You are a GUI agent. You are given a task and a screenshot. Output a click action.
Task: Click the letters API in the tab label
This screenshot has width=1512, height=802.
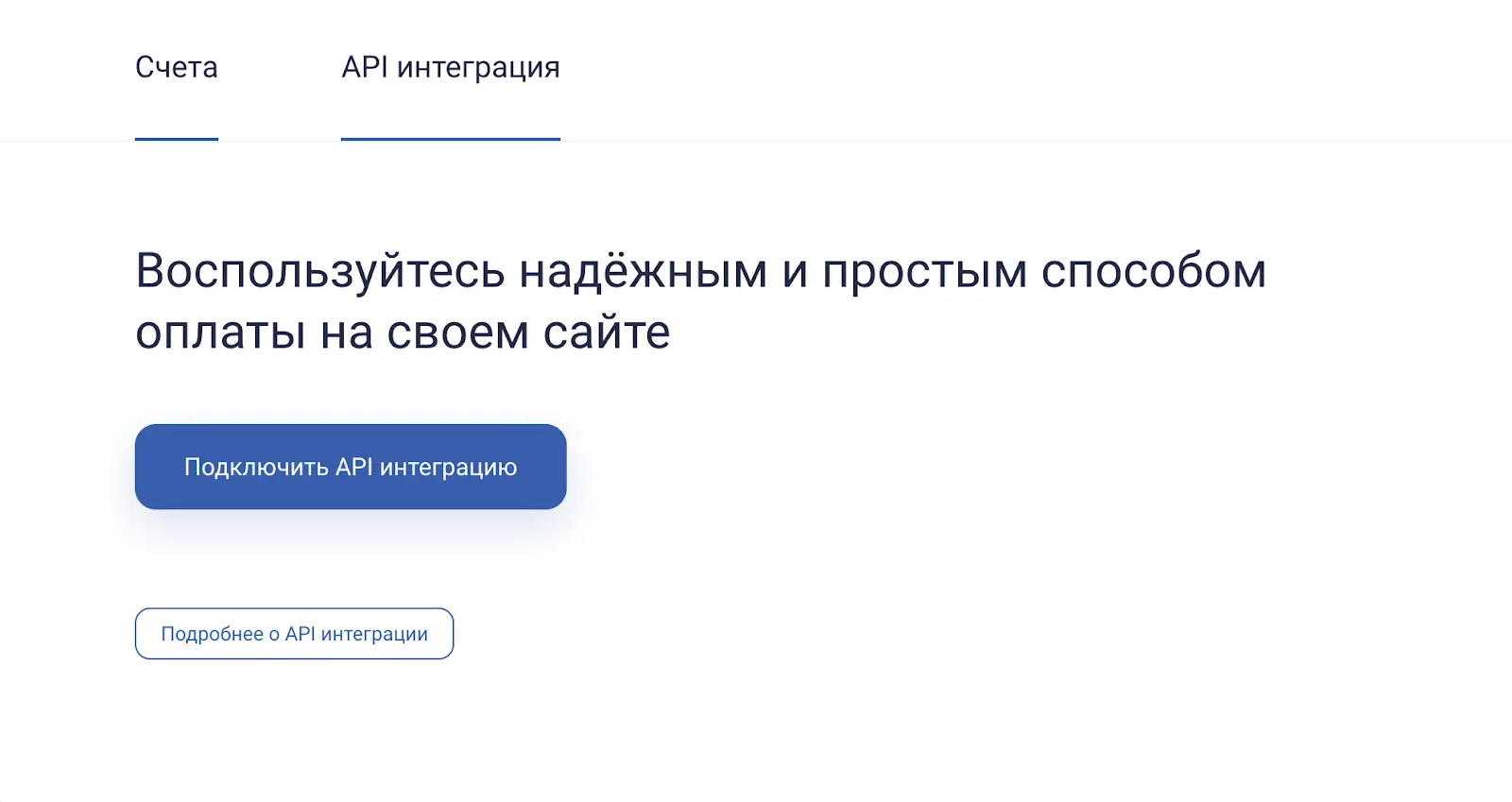click(365, 68)
